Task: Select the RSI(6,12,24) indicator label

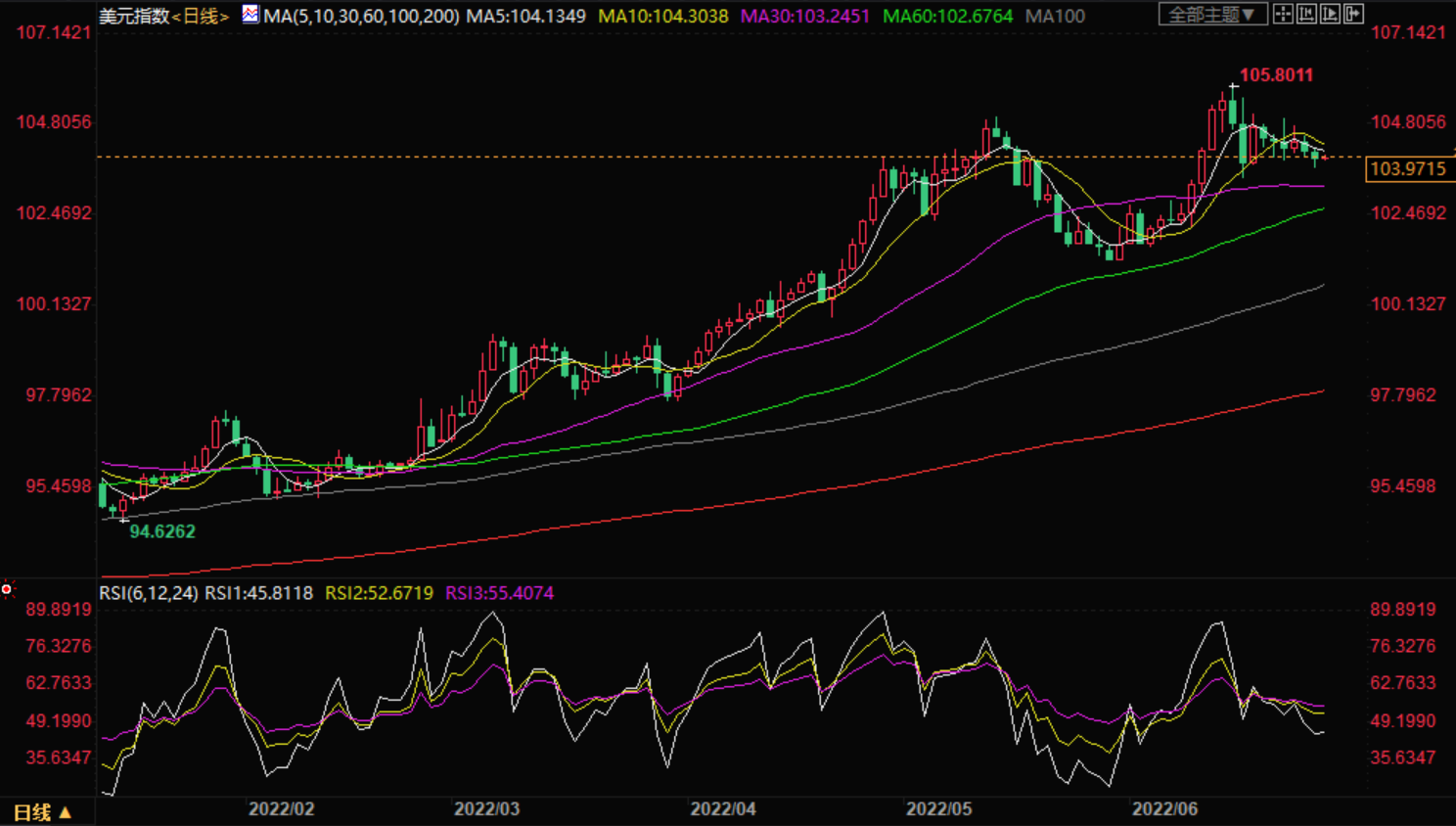Action: click(x=148, y=593)
